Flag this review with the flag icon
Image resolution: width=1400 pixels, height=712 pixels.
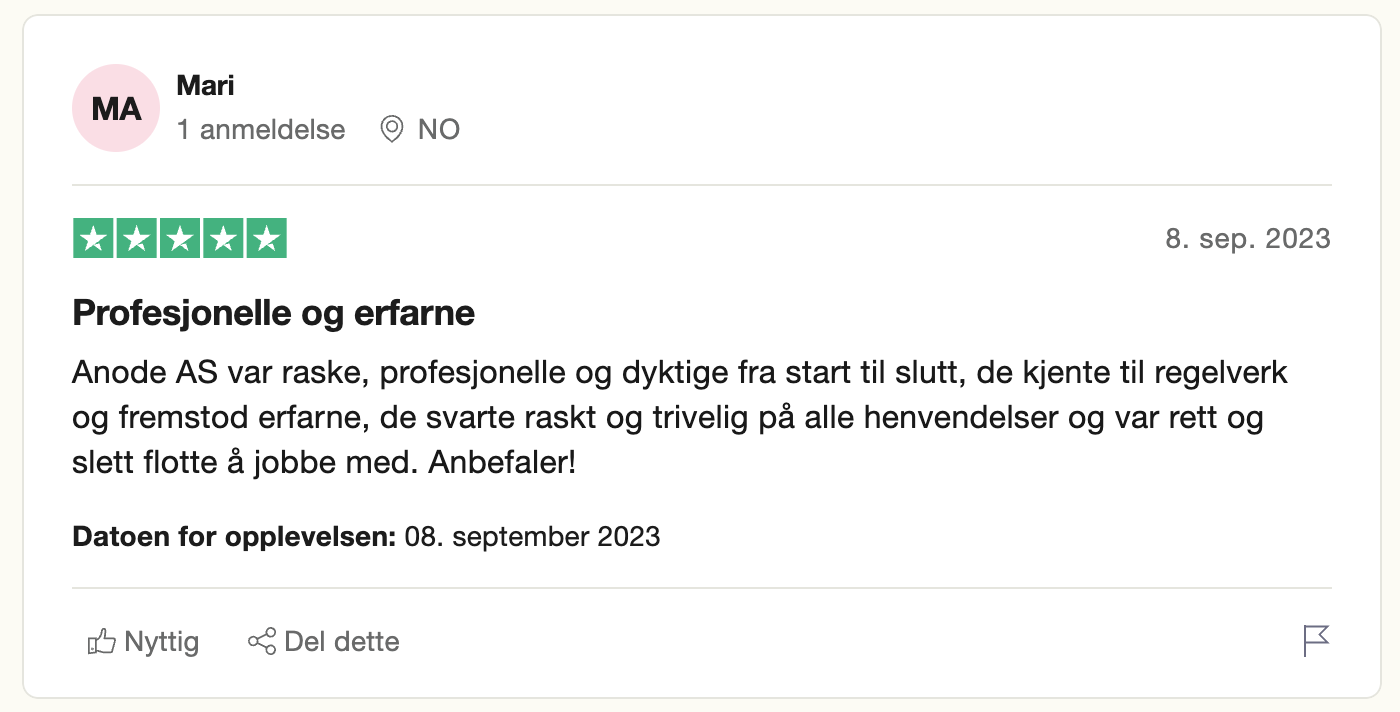tap(1316, 640)
